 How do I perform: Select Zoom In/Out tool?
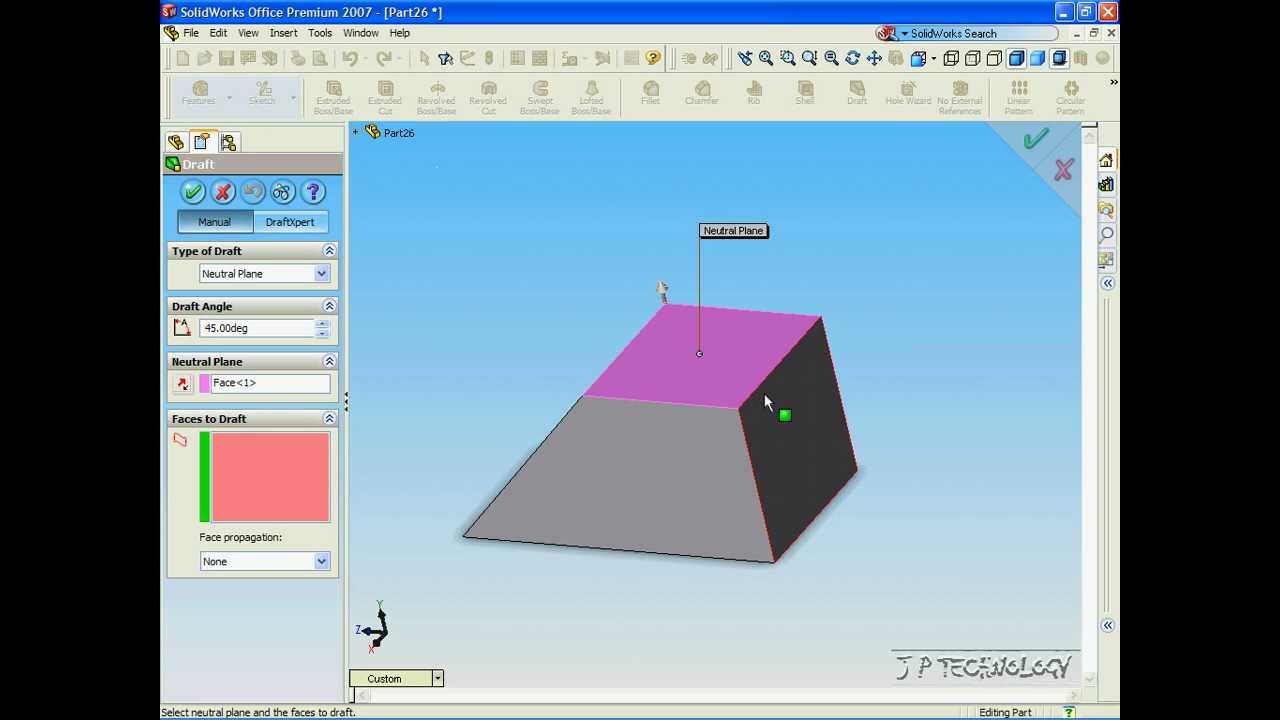click(809, 58)
